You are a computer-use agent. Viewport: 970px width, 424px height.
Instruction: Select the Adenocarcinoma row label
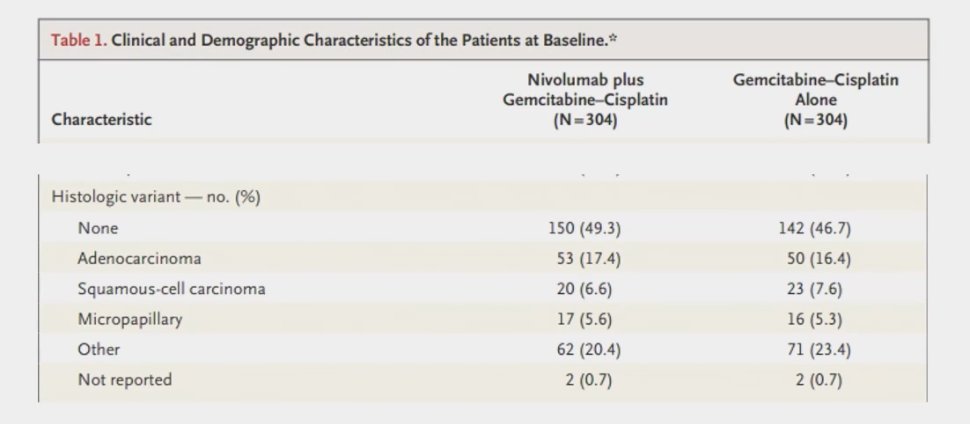[x=139, y=258]
